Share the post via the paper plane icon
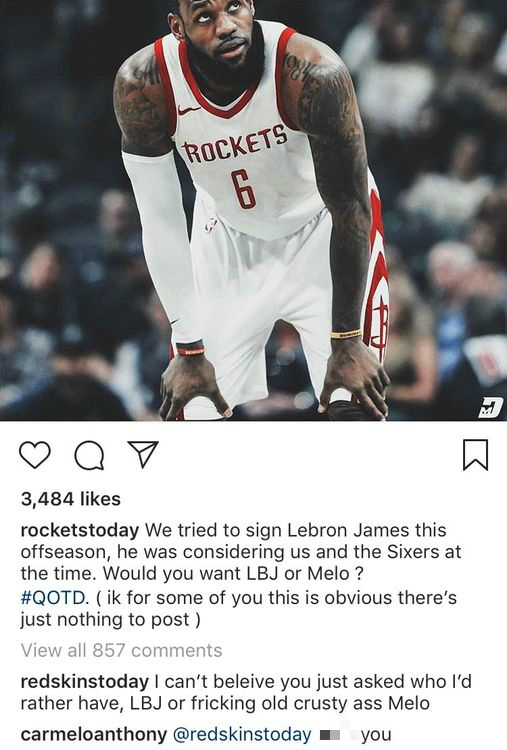 [x=143, y=454]
